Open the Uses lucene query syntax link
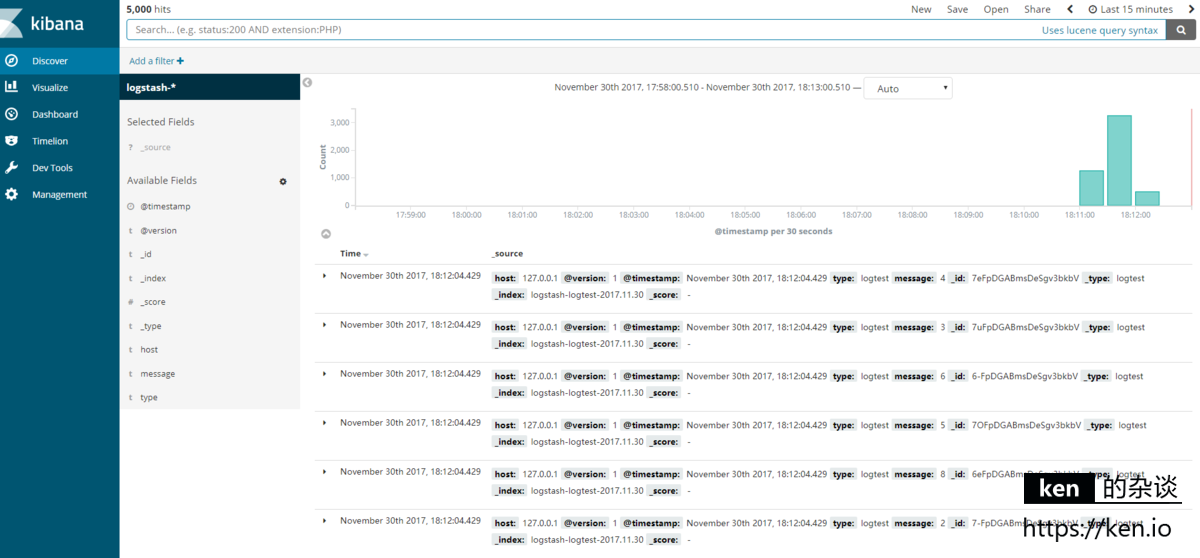Viewport: 1200px width, 558px height. 1100,30
